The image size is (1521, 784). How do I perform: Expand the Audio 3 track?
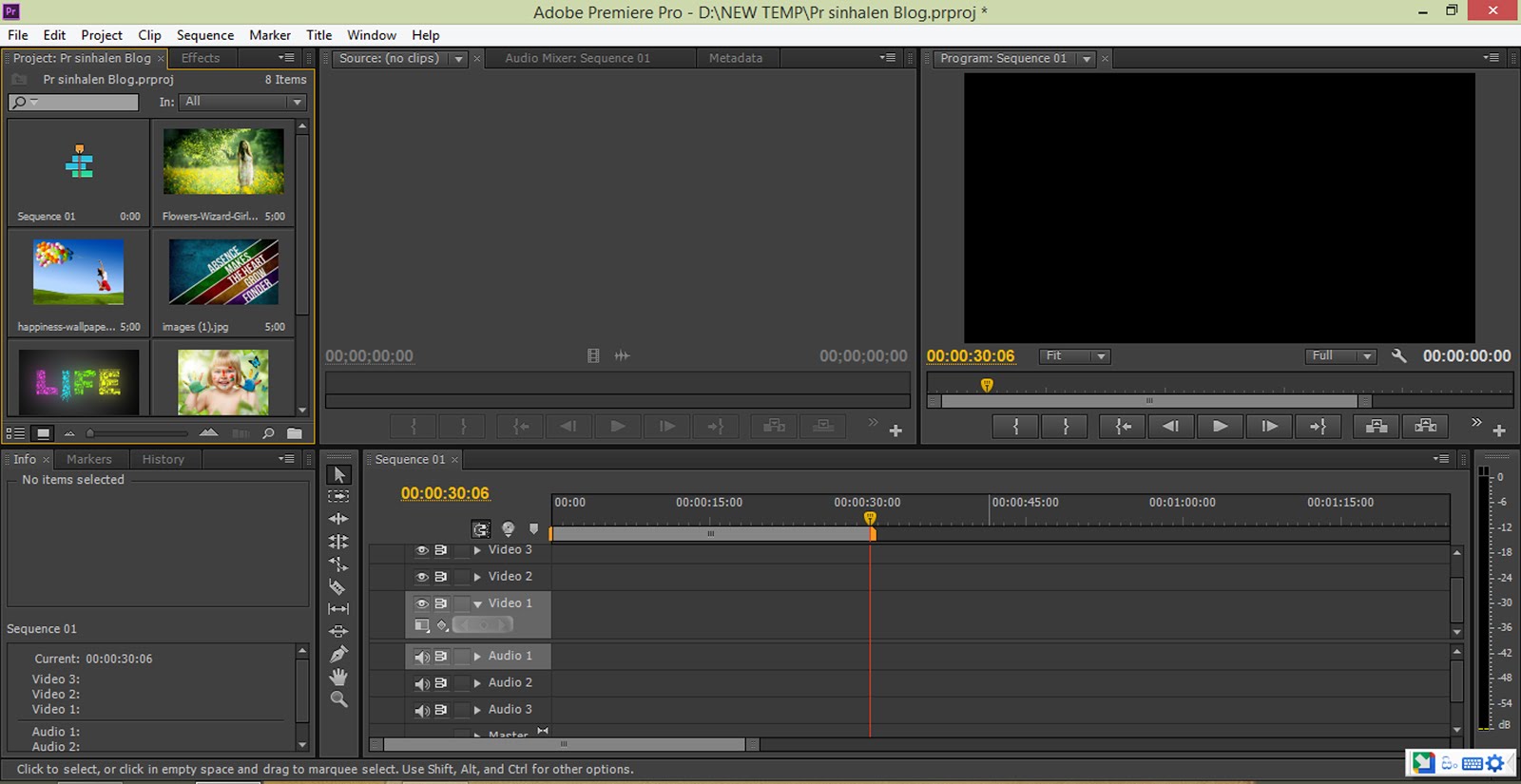coord(477,710)
